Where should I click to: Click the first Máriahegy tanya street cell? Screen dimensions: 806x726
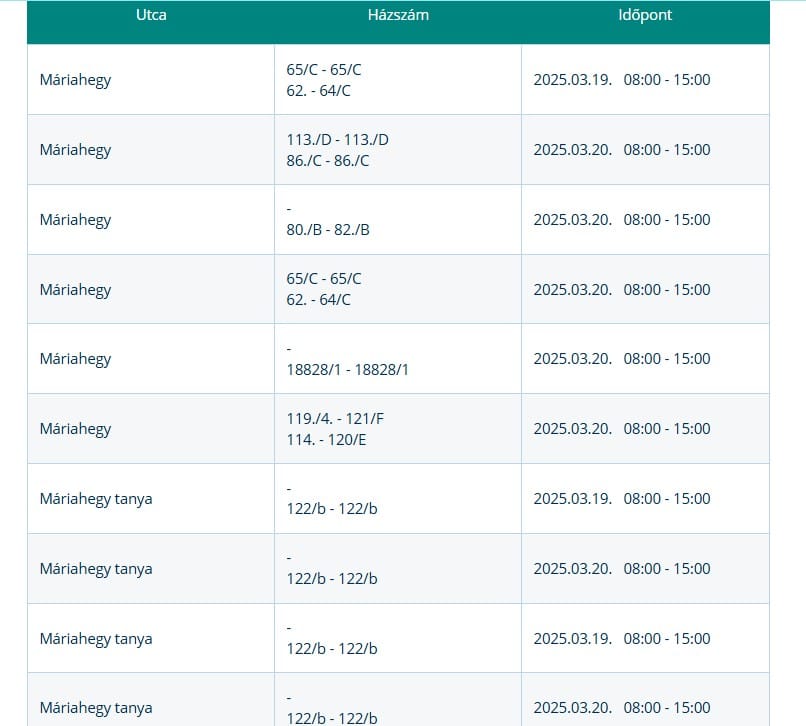tap(96, 499)
